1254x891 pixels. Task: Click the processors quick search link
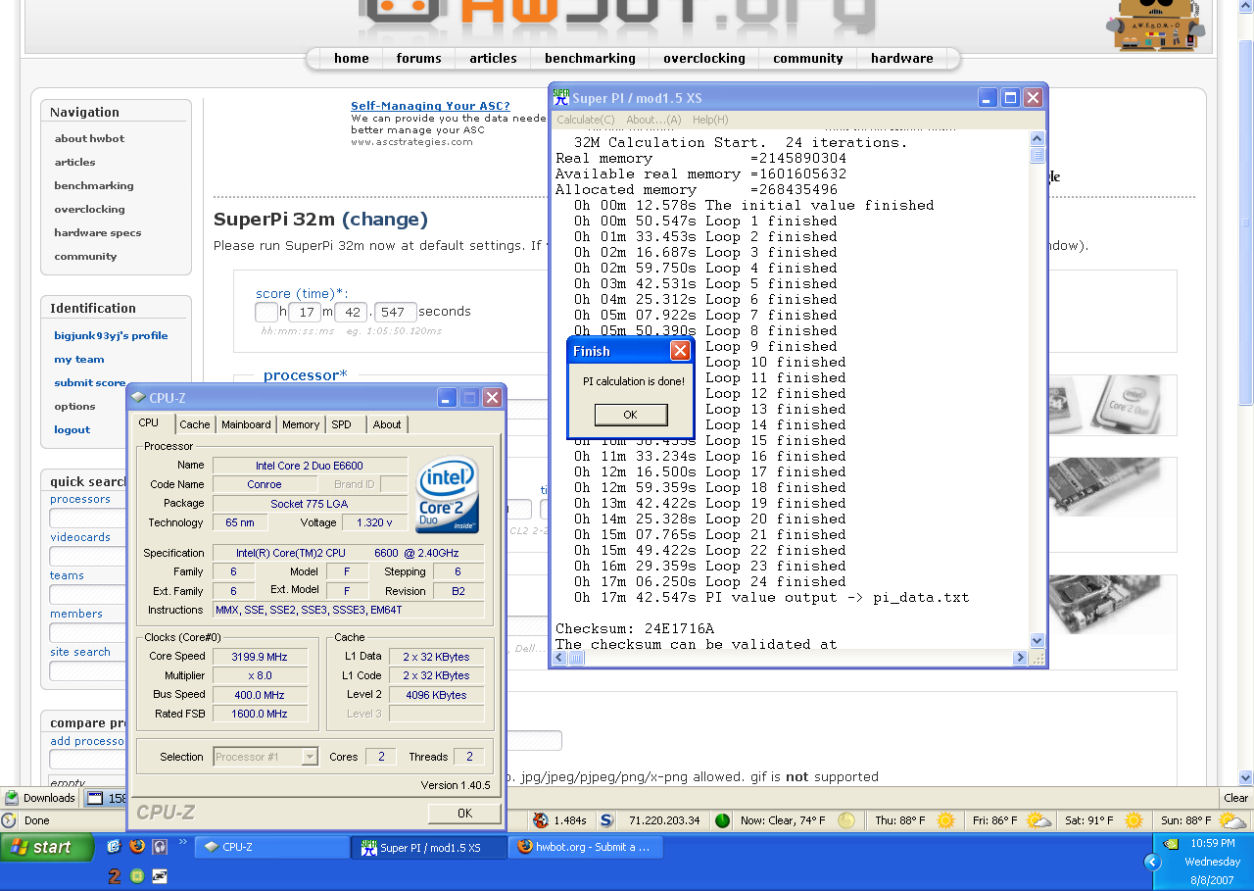[x=80, y=499]
